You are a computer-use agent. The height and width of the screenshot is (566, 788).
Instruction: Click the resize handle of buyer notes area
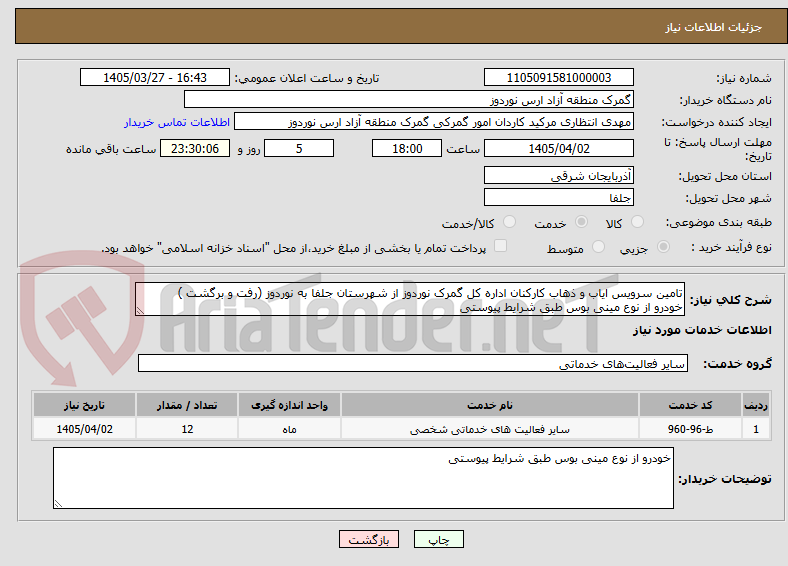(58, 504)
